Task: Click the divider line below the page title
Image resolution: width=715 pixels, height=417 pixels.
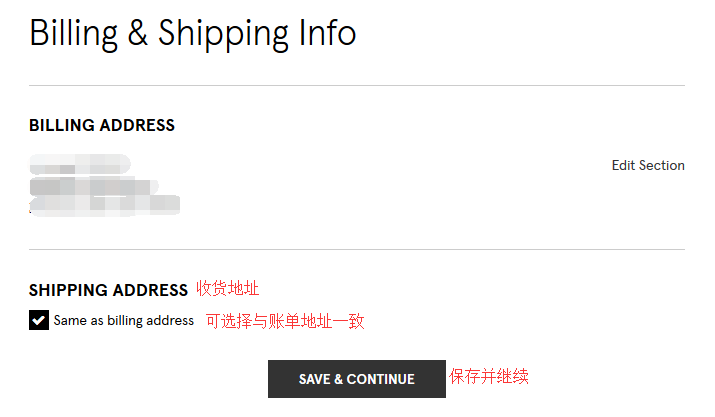Action: (x=357, y=86)
